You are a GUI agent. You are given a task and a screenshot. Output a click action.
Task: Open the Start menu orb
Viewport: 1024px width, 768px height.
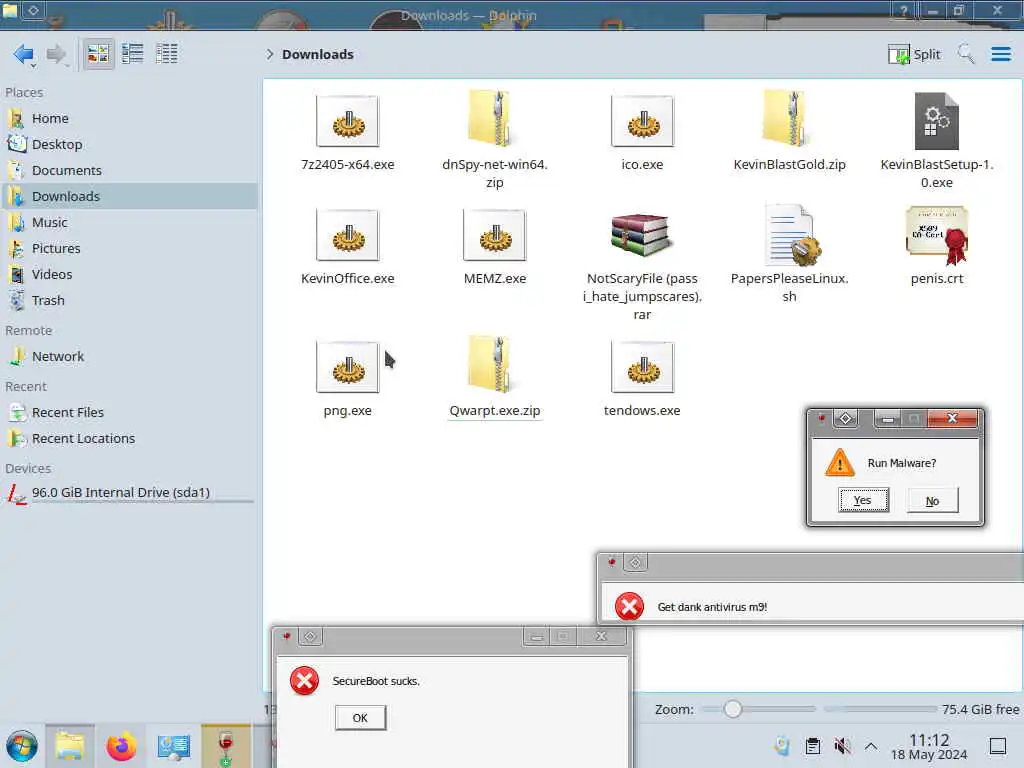click(22, 746)
